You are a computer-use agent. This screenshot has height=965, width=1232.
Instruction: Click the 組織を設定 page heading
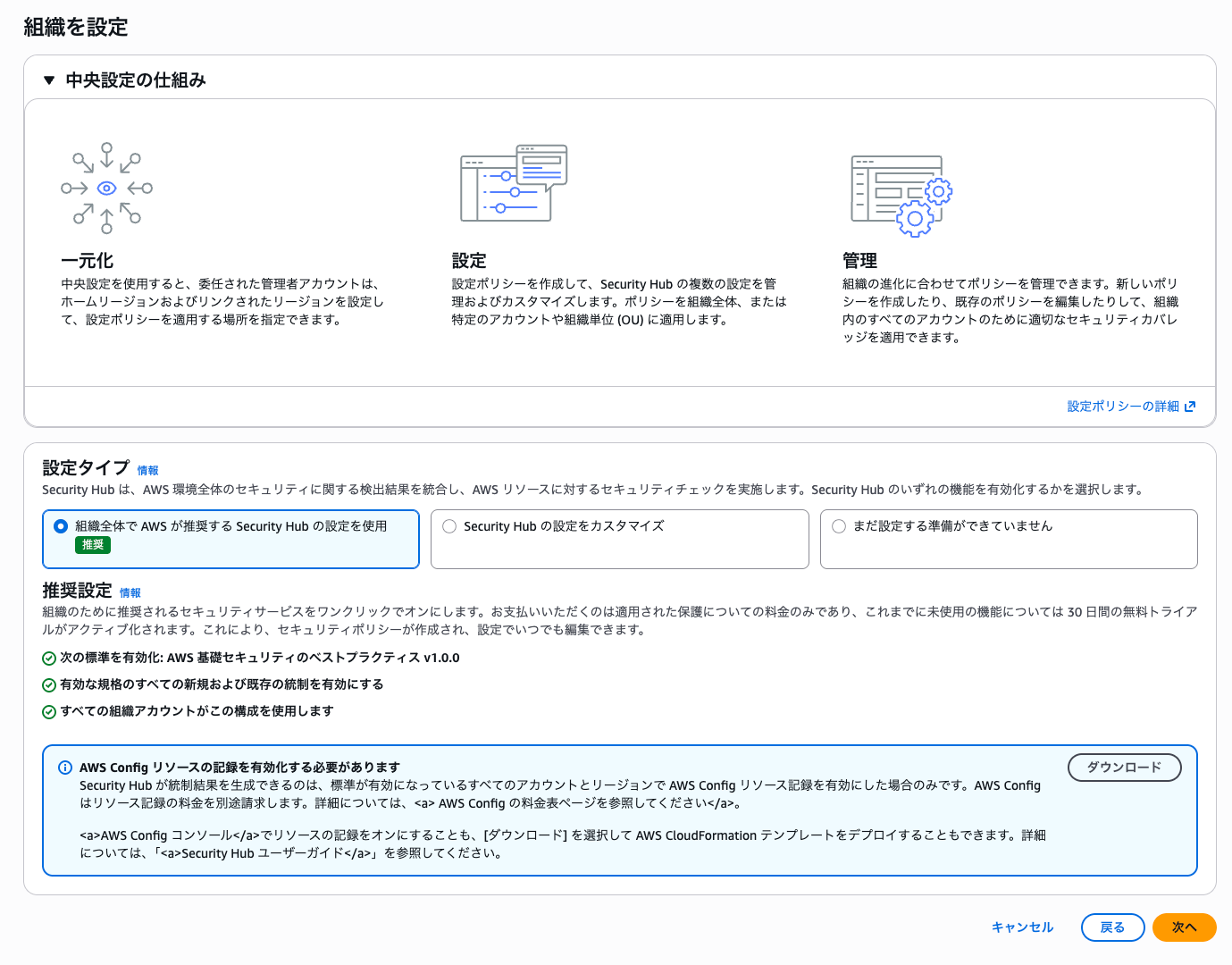tap(76, 28)
